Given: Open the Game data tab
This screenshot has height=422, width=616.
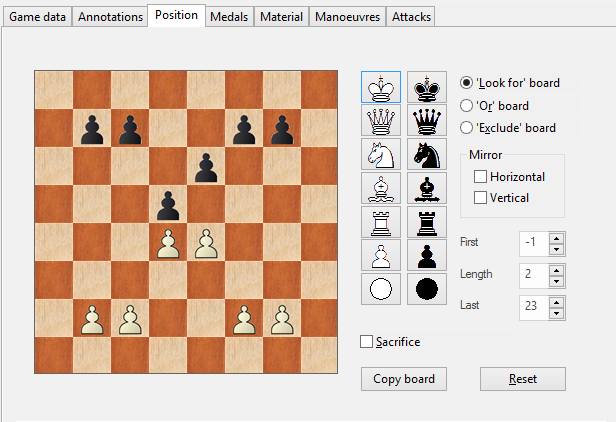Looking at the screenshot, I should [x=37, y=17].
